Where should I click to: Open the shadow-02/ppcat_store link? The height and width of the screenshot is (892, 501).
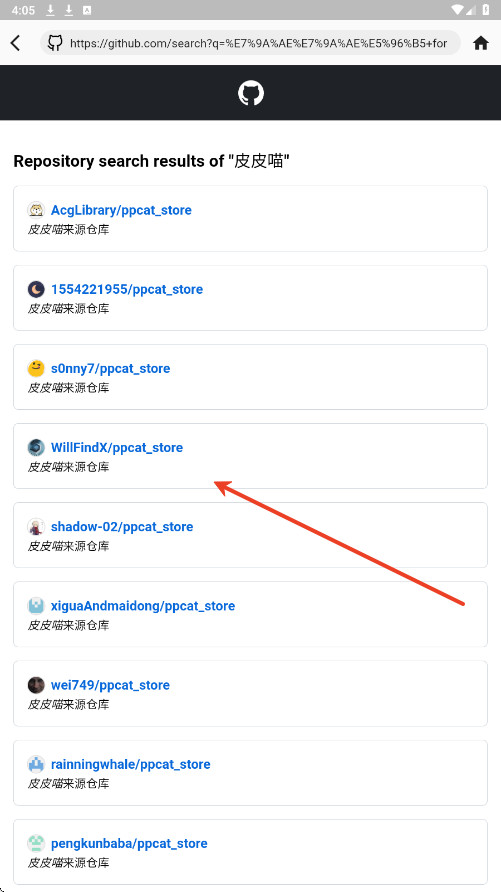pos(122,526)
